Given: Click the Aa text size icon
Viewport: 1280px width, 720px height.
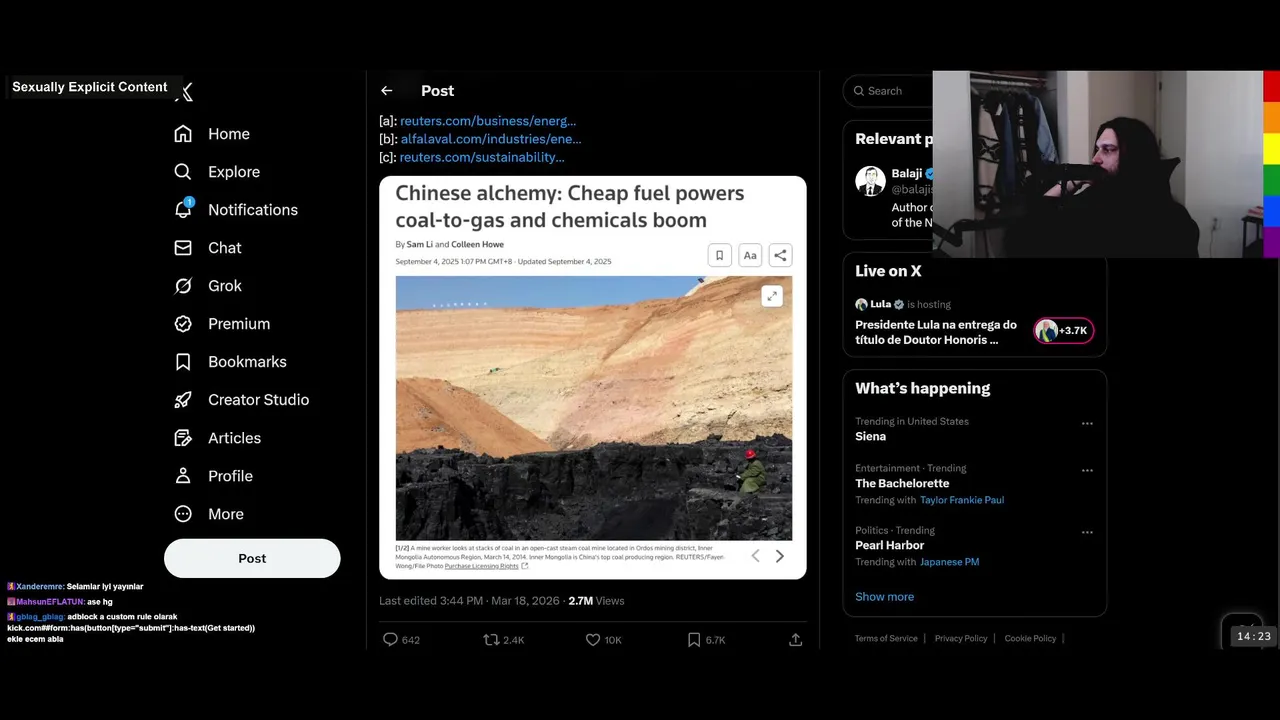Looking at the screenshot, I should click(750, 255).
